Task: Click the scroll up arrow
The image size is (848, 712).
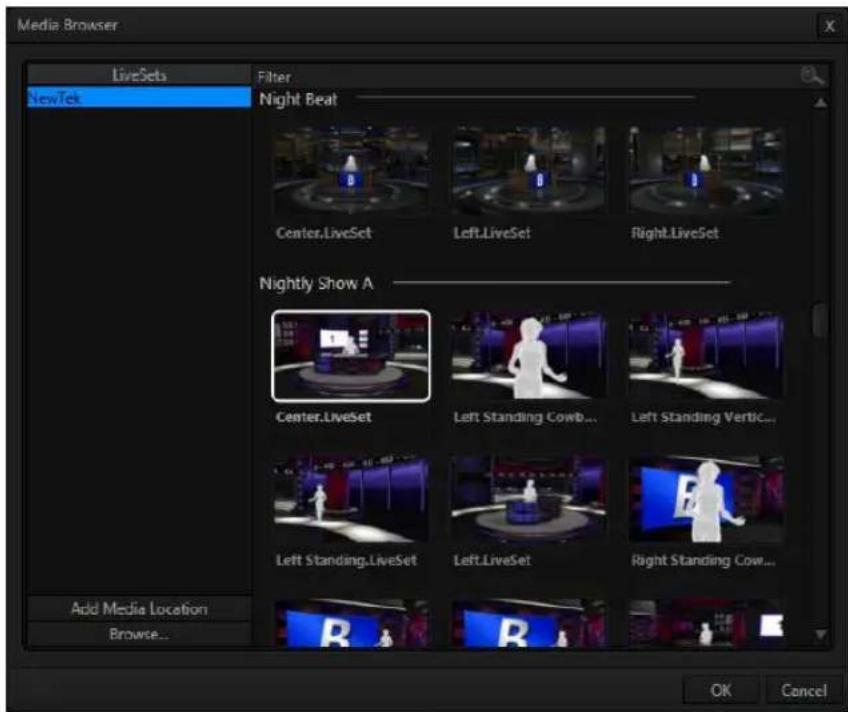Action: (x=820, y=102)
